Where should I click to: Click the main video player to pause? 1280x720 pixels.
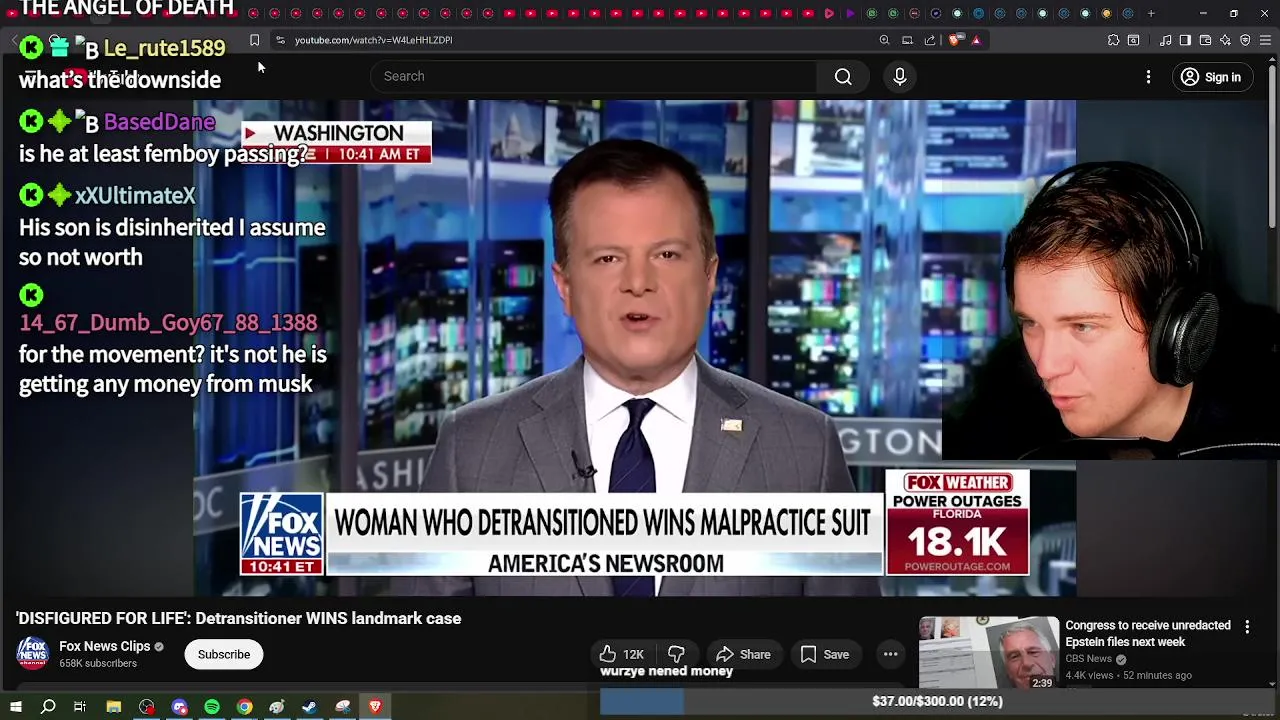[634, 348]
